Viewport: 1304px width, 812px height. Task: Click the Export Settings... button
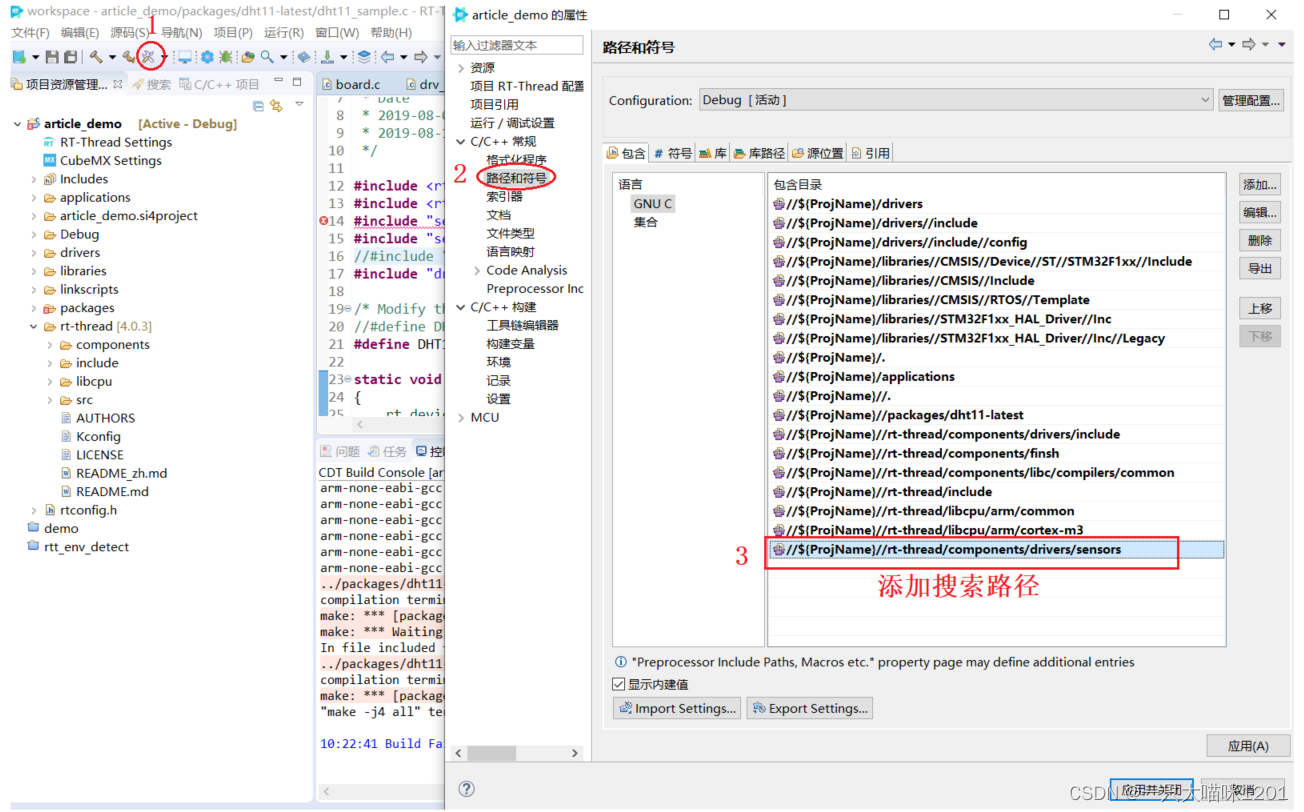[809, 708]
